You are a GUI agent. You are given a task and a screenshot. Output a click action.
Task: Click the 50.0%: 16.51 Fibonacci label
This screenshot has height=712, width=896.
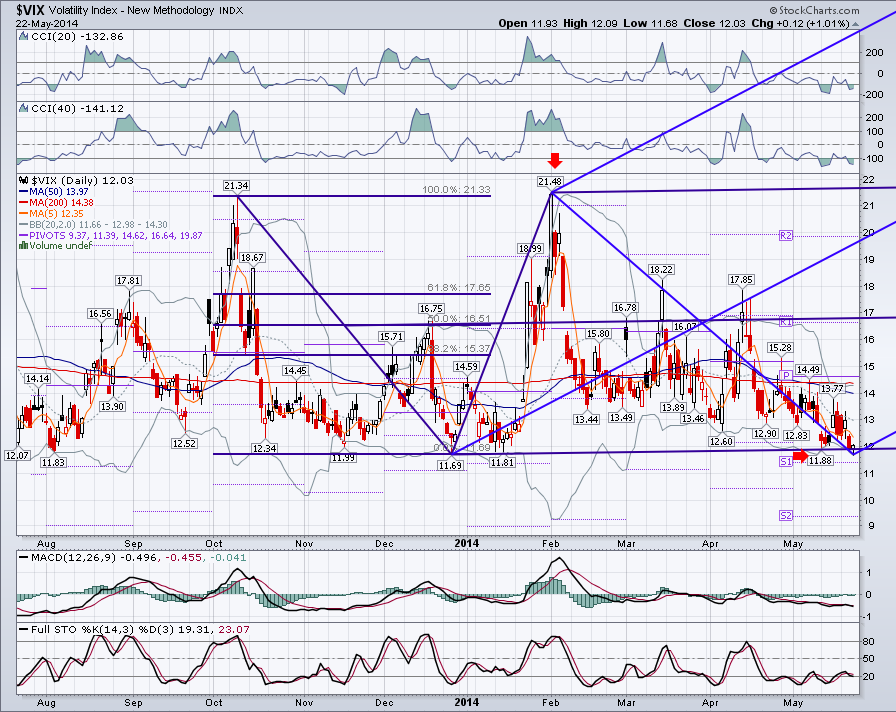[x=459, y=318]
